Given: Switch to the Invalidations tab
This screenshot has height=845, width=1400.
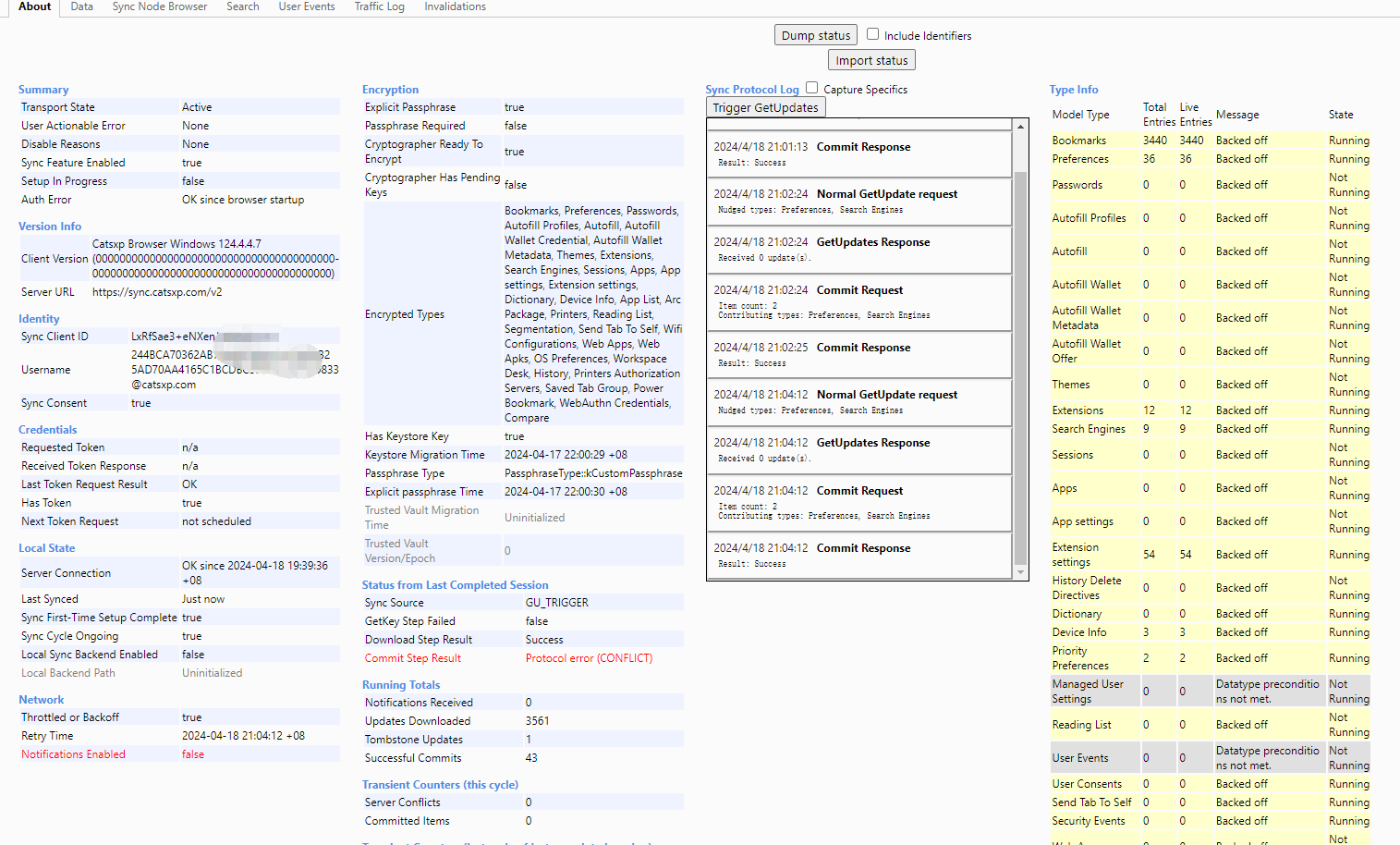Looking at the screenshot, I should [455, 6].
